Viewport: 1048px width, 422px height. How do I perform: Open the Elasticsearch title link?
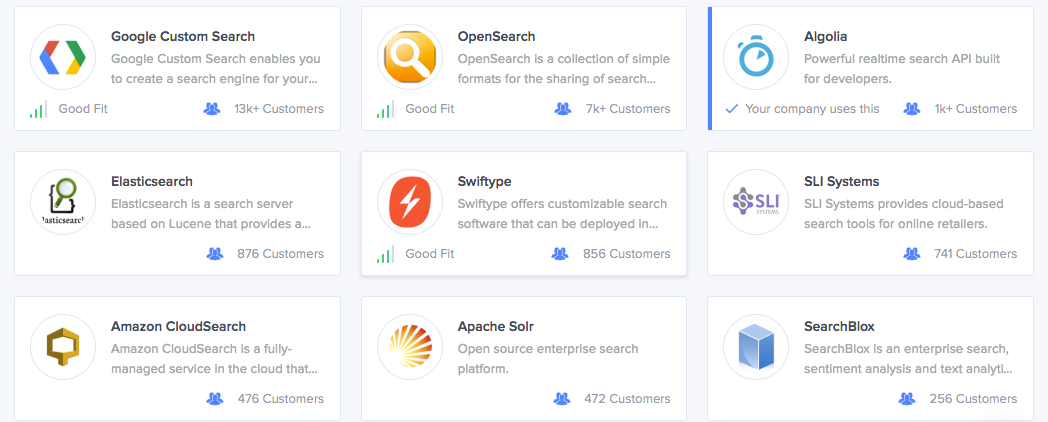coord(151,182)
